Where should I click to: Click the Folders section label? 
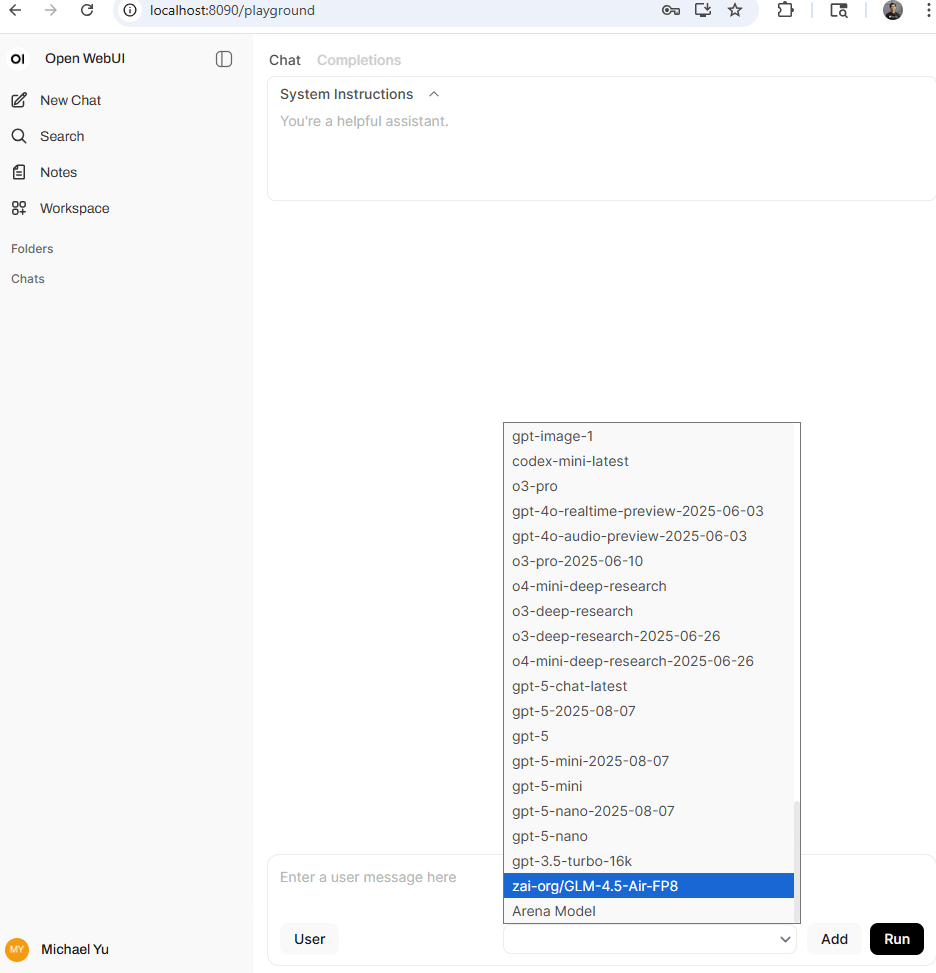pyautogui.click(x=32, y=249)
